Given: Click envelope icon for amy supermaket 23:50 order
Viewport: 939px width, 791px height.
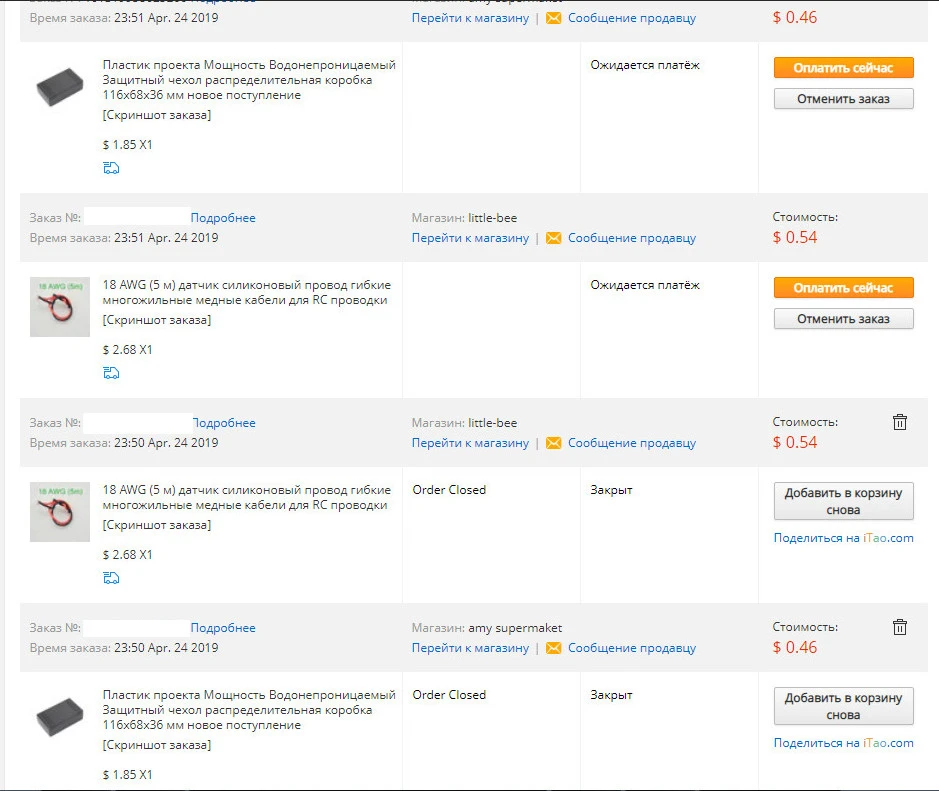Looking at the screenshot, I should (553, 648).
